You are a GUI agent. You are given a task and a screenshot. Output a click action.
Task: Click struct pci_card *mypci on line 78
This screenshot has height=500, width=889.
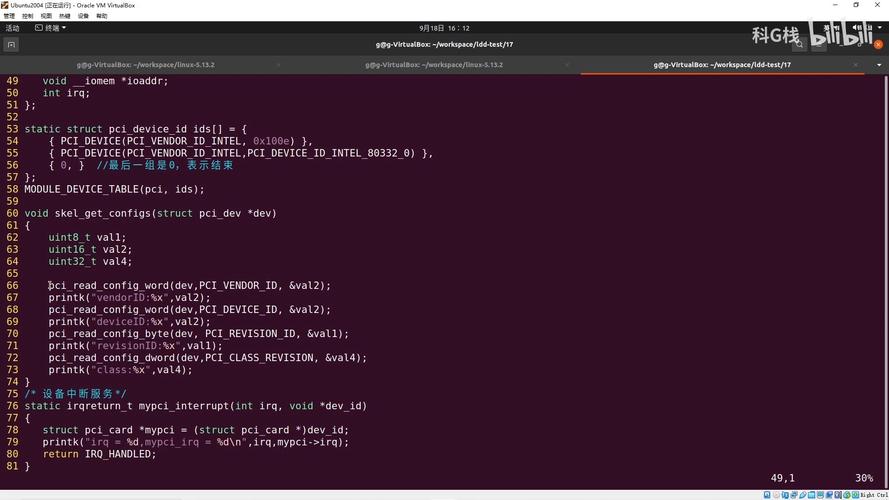tap(196, 430)
